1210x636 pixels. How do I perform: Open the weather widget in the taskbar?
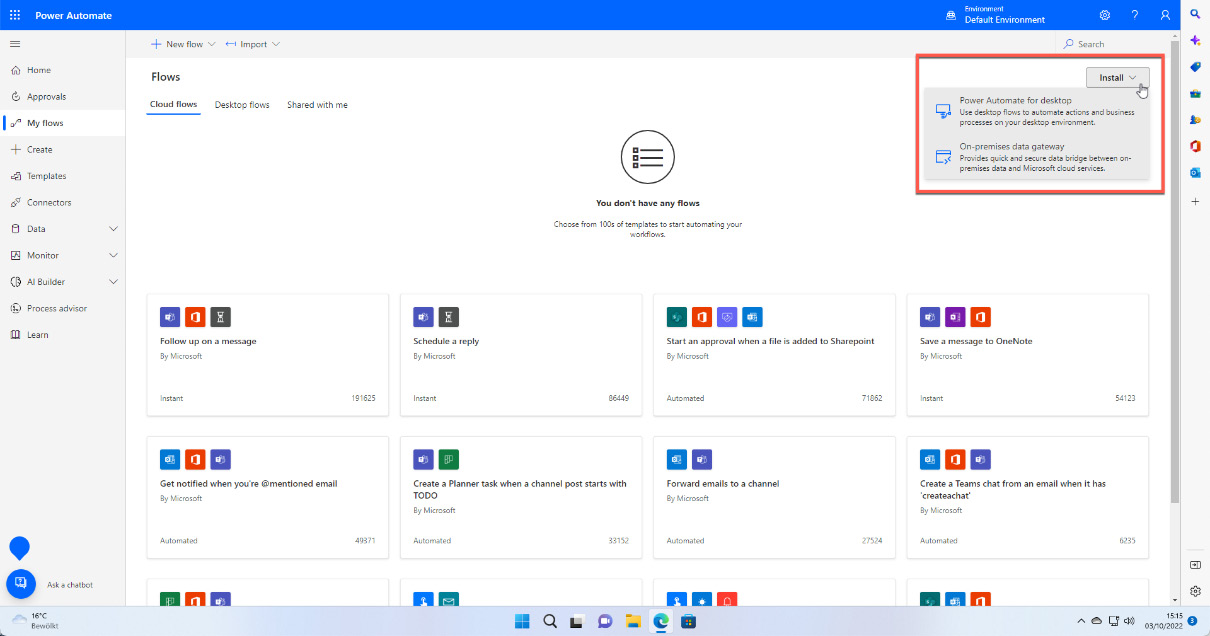[37, 621]
